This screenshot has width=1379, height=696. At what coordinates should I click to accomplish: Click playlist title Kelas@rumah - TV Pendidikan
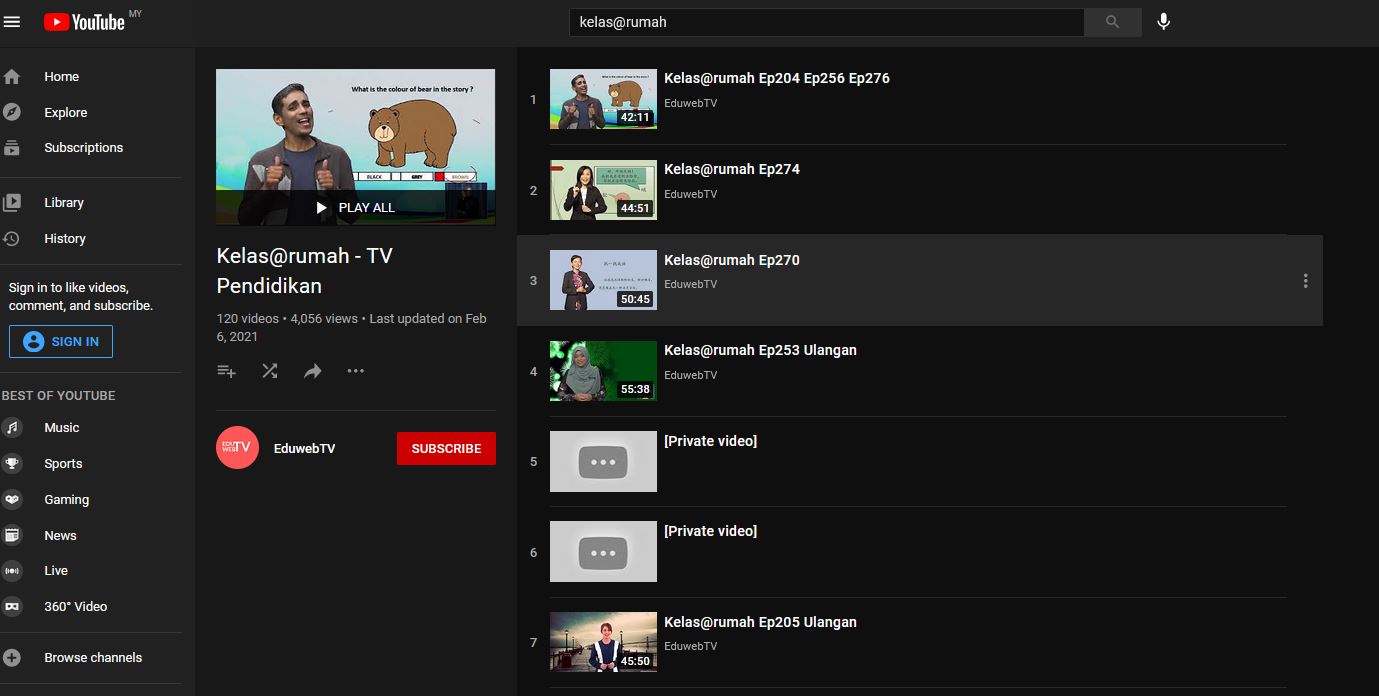pos(304,271)
